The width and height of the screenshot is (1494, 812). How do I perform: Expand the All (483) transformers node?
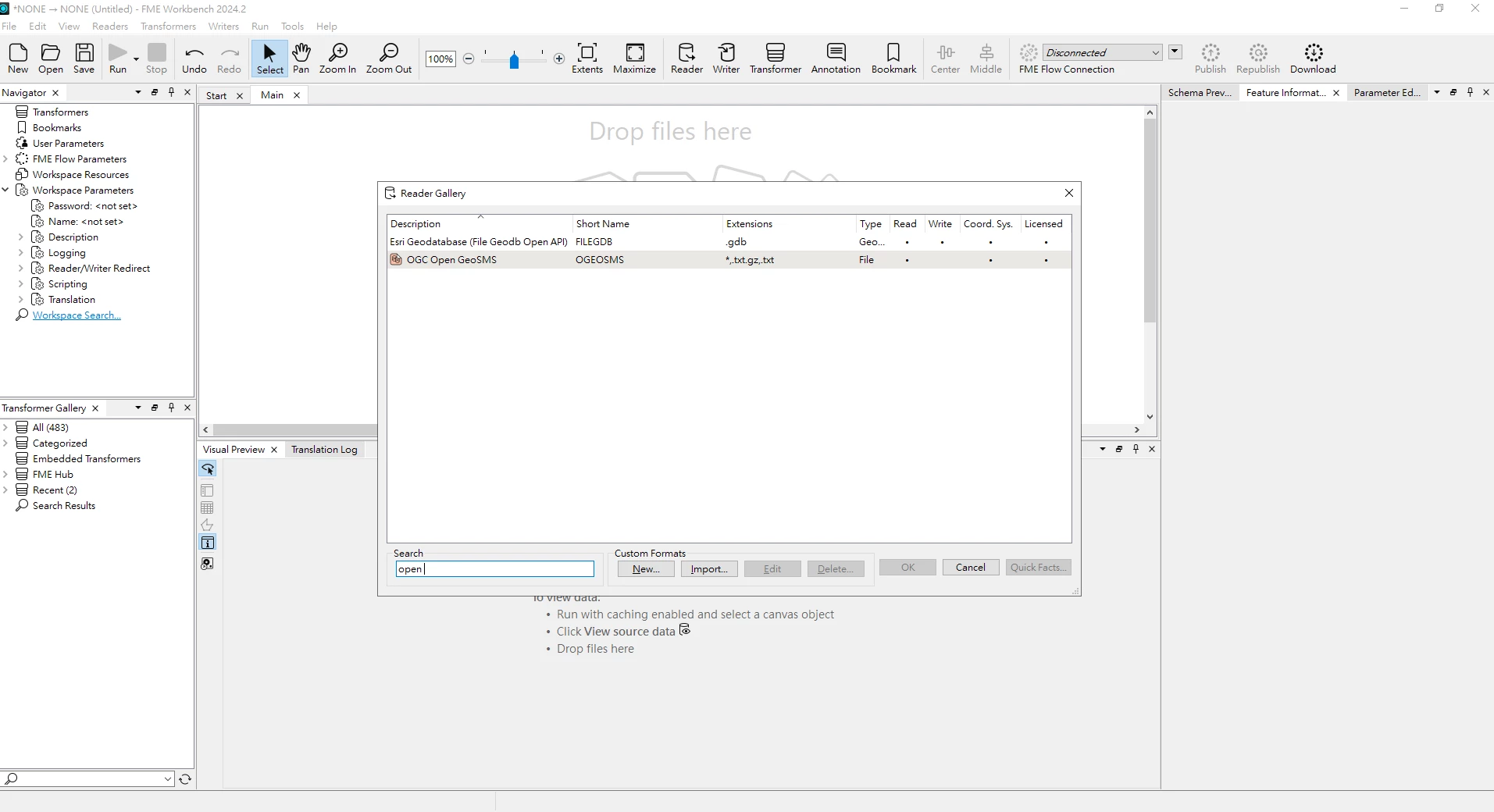click(5, 427)
